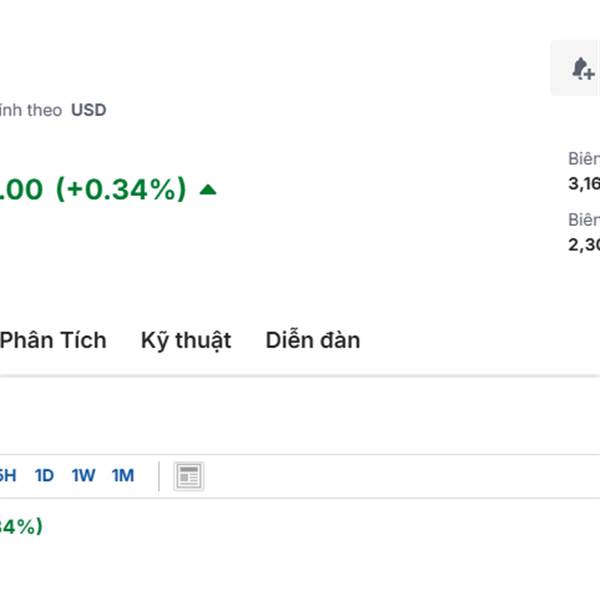Click the green .00 price change value
Viewport: 600px width, 600px height.
click(22, 189)
